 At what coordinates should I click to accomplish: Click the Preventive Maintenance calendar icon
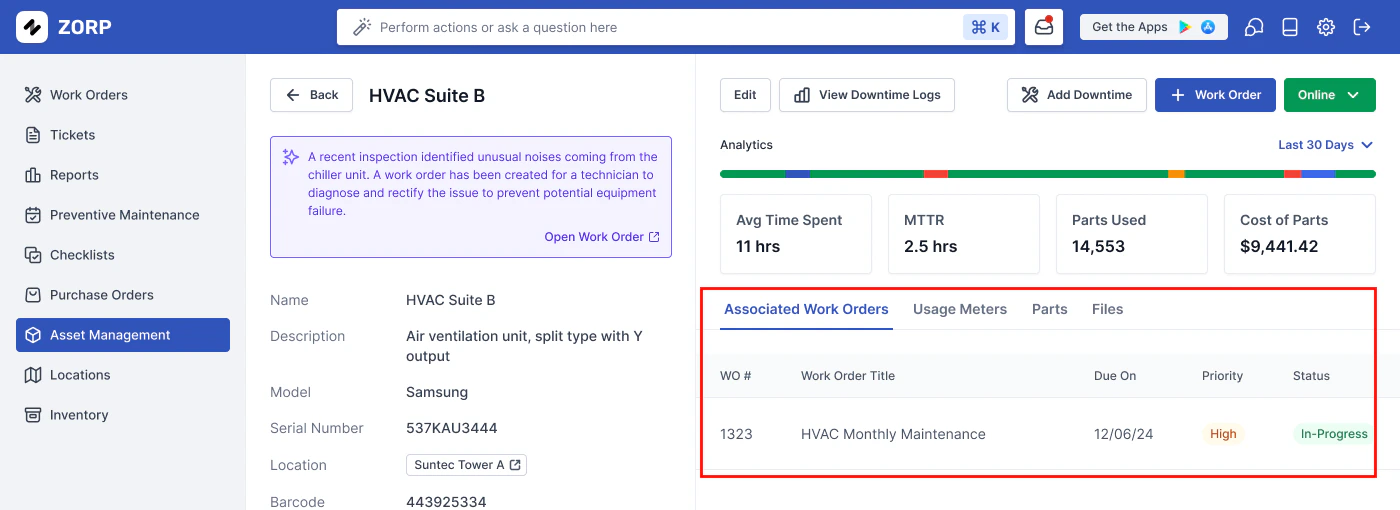click(x=33, y=215)
